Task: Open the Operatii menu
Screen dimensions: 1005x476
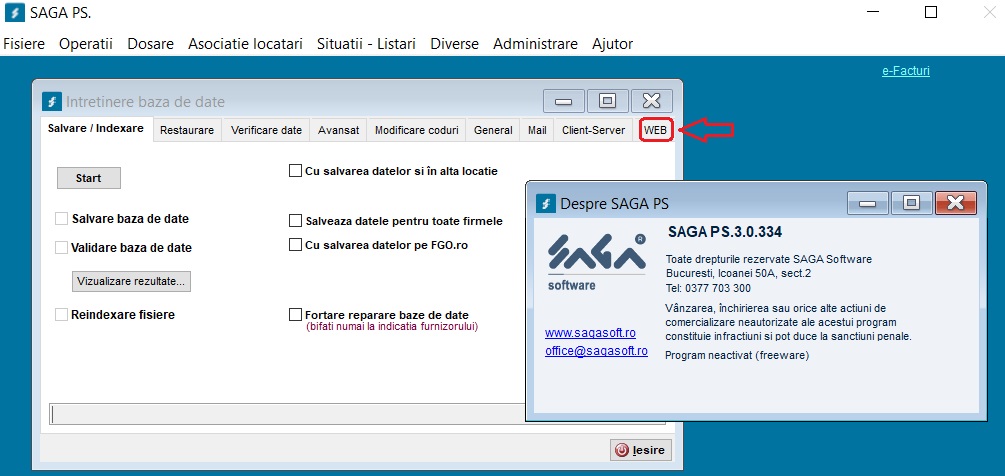Action: pos(86,44)
